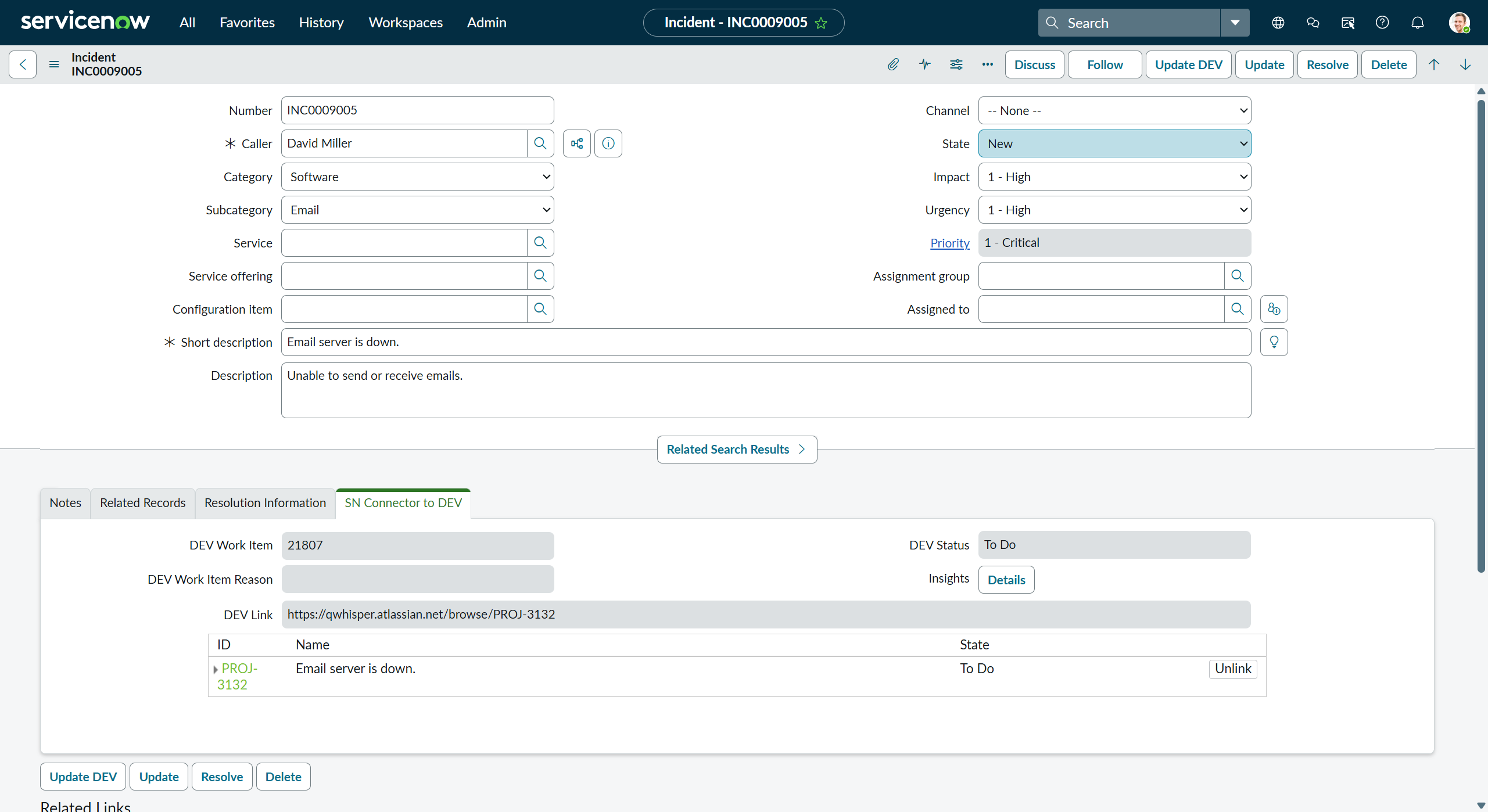Click the lightbulb icon beside Short description

pyautogui.click(x=1274, y=342)
